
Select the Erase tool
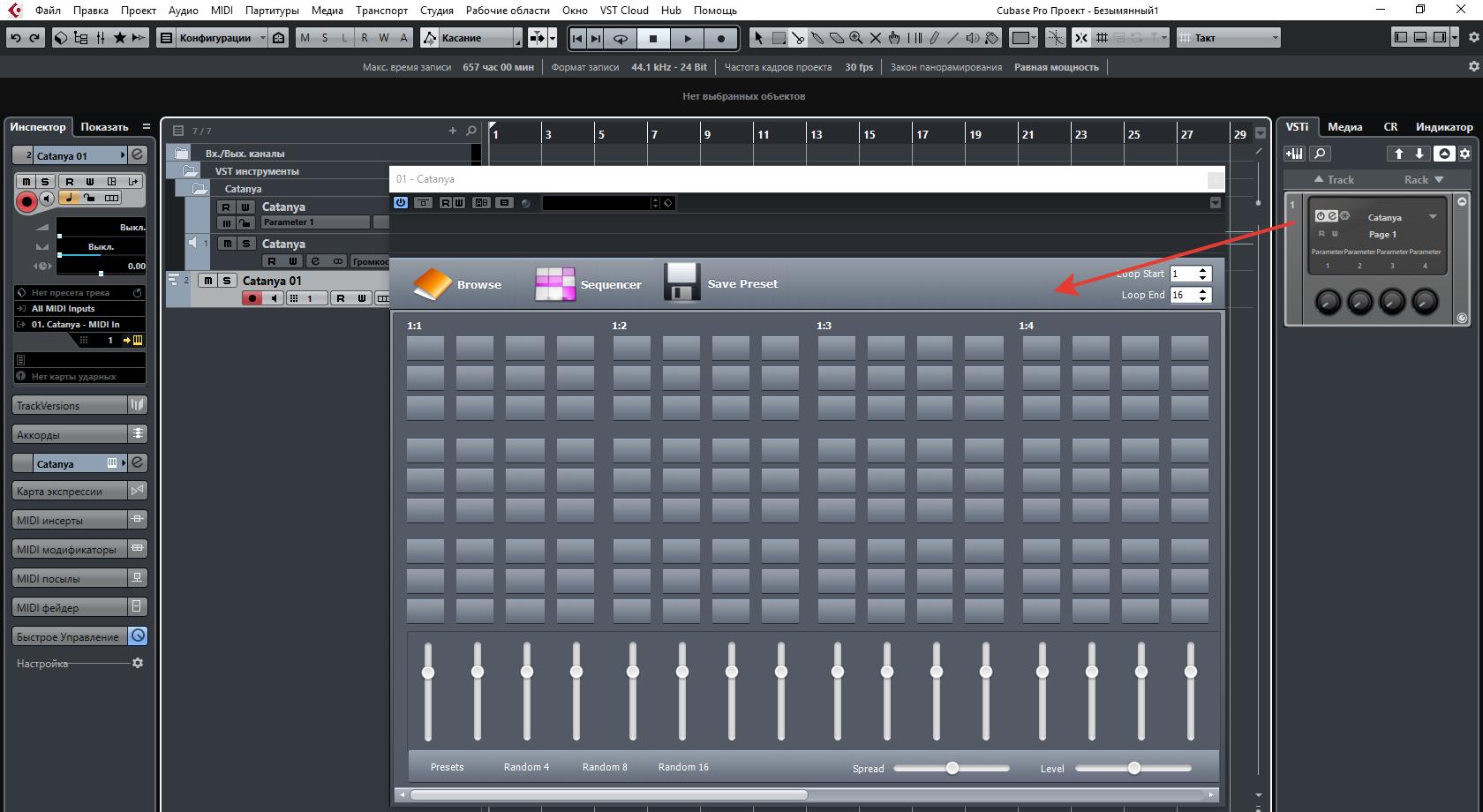(836, 38)
